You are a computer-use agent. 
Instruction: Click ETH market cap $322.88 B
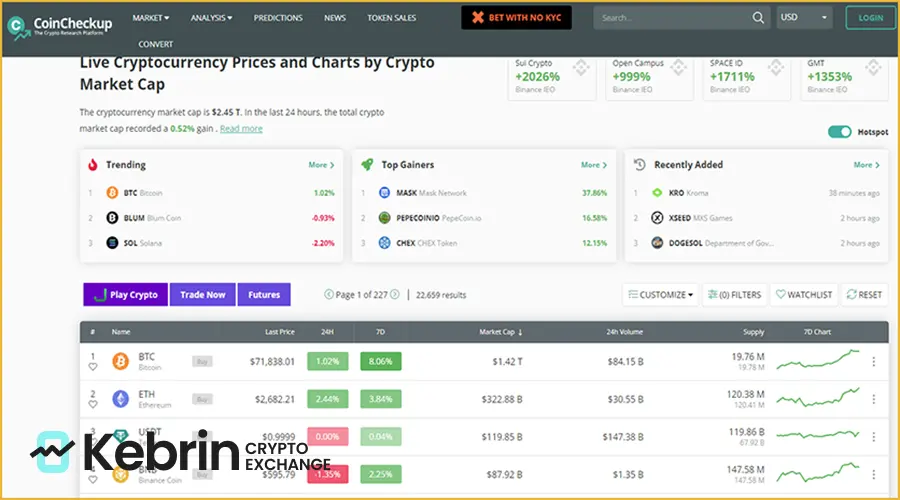502,399
